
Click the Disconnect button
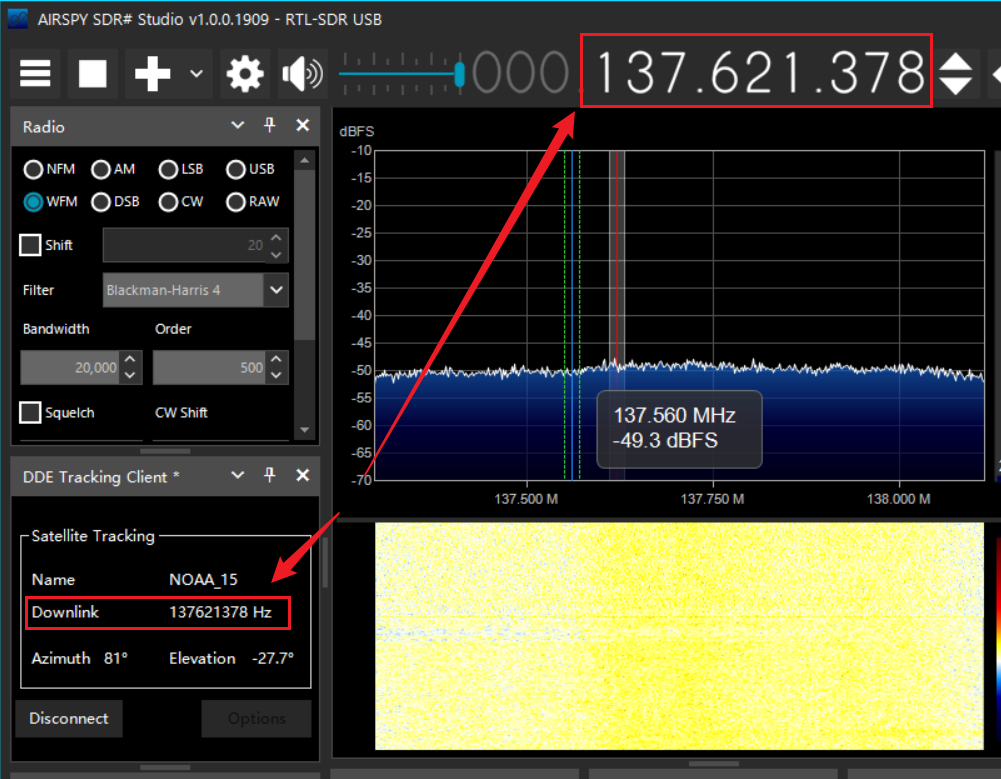click(69, 718)
